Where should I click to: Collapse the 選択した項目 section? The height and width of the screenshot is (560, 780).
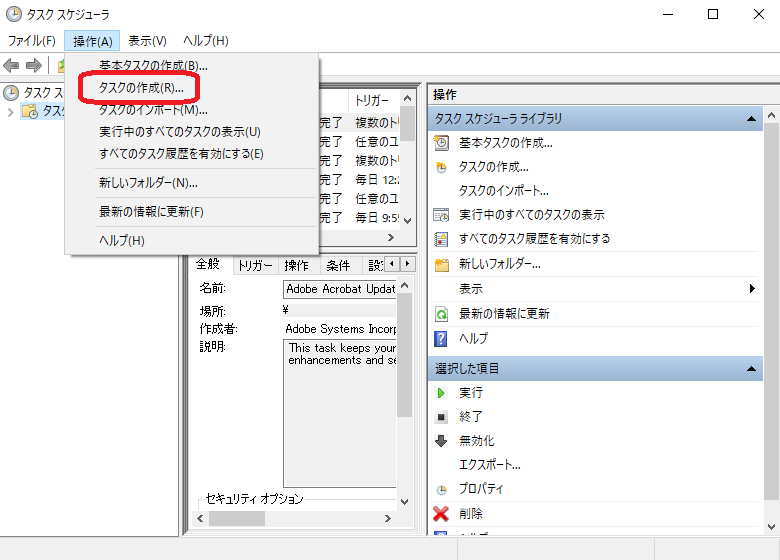coord(754,369)
